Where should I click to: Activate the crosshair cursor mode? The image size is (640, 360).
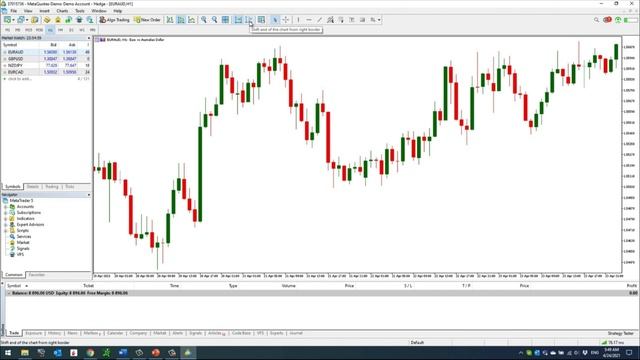click(286, 20)
